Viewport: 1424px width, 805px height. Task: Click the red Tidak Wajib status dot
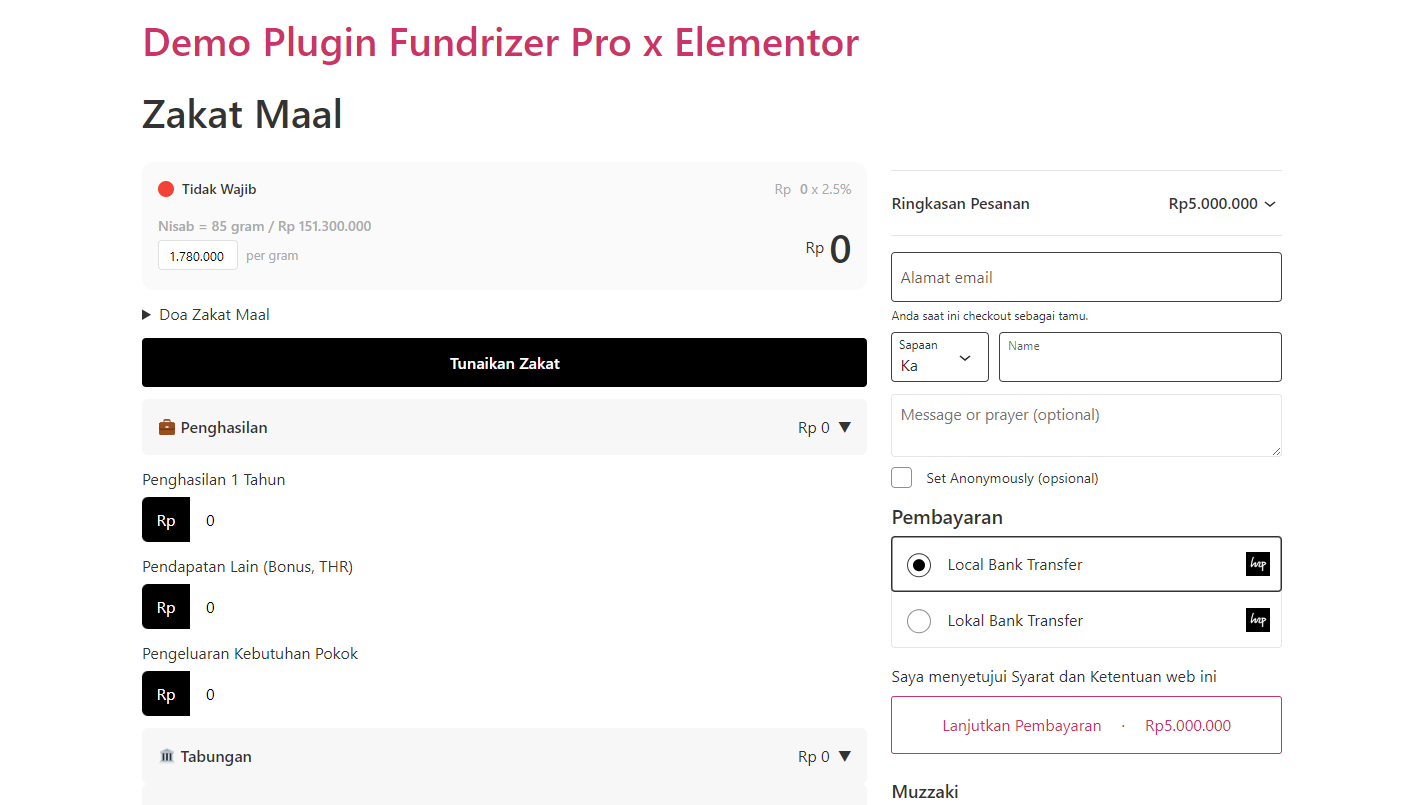coord(166,189)
